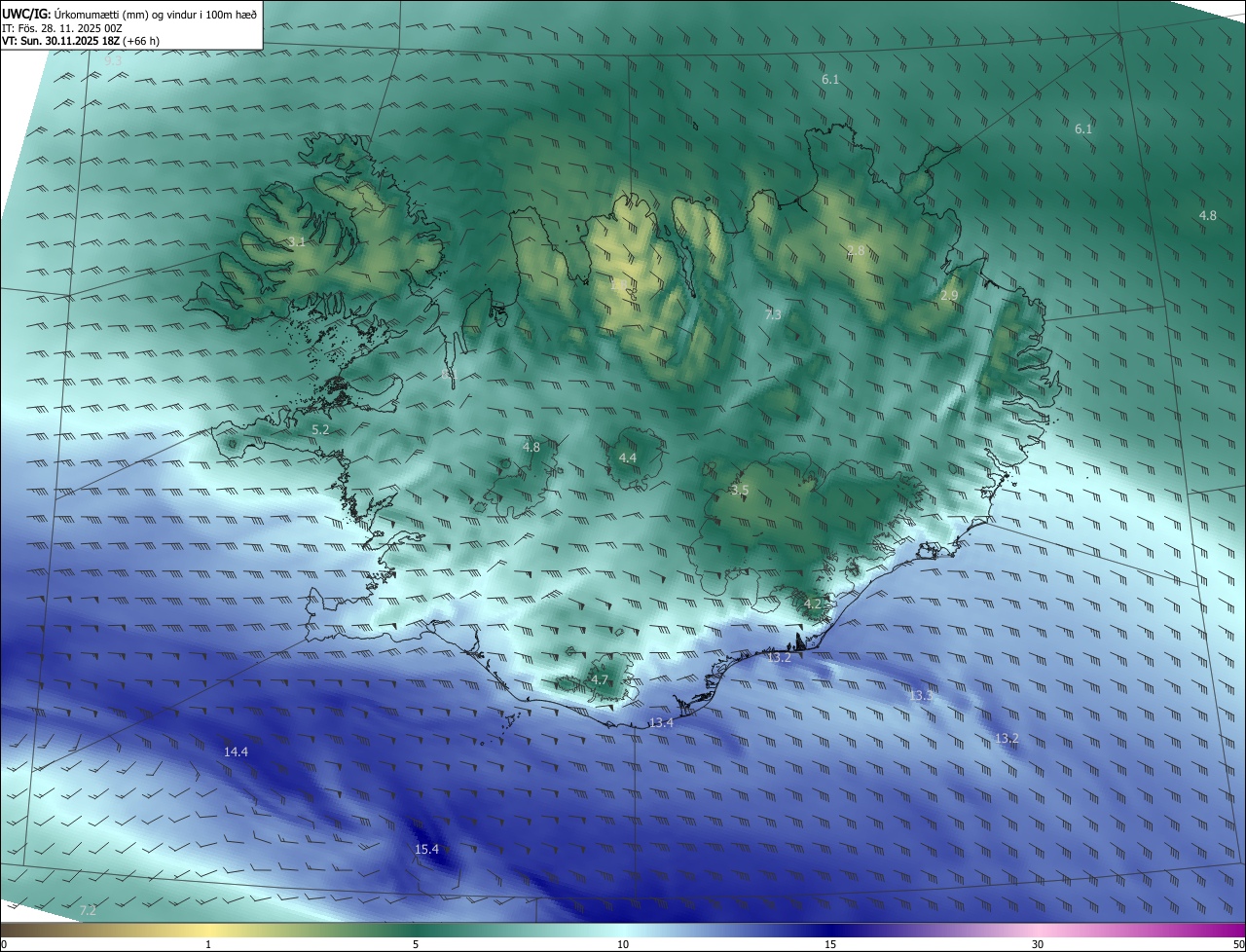This screenshot has height=952, width=1246.
Task: Click the 4.7 precipitation value label
Action: tap(599, 679)
